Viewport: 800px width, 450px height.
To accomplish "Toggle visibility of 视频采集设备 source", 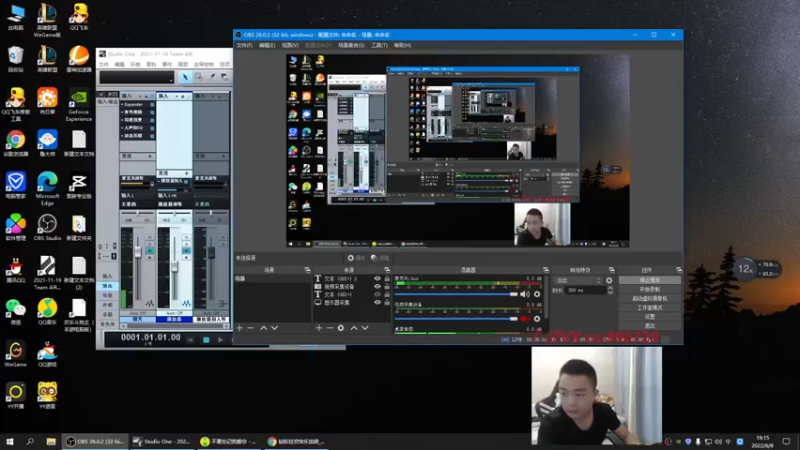I will (377, 287).
